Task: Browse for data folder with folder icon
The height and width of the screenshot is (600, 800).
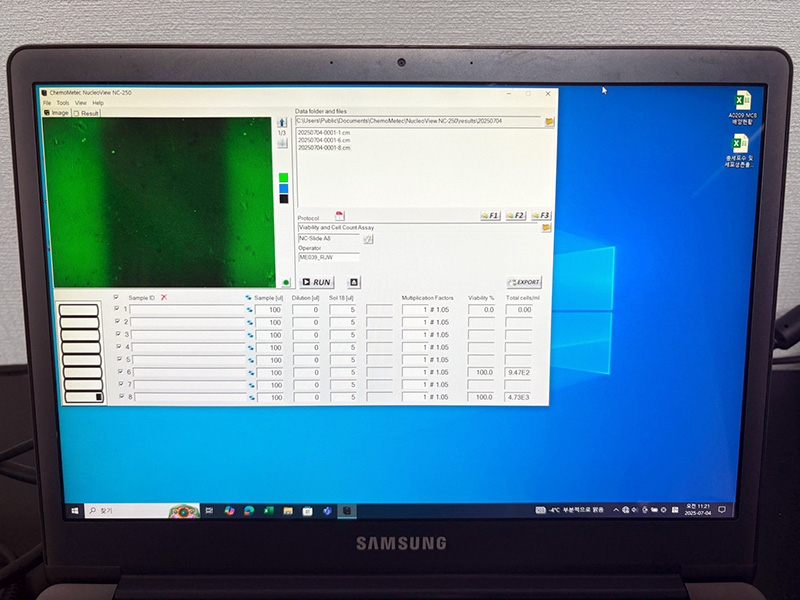Action: tap(549, 121)
